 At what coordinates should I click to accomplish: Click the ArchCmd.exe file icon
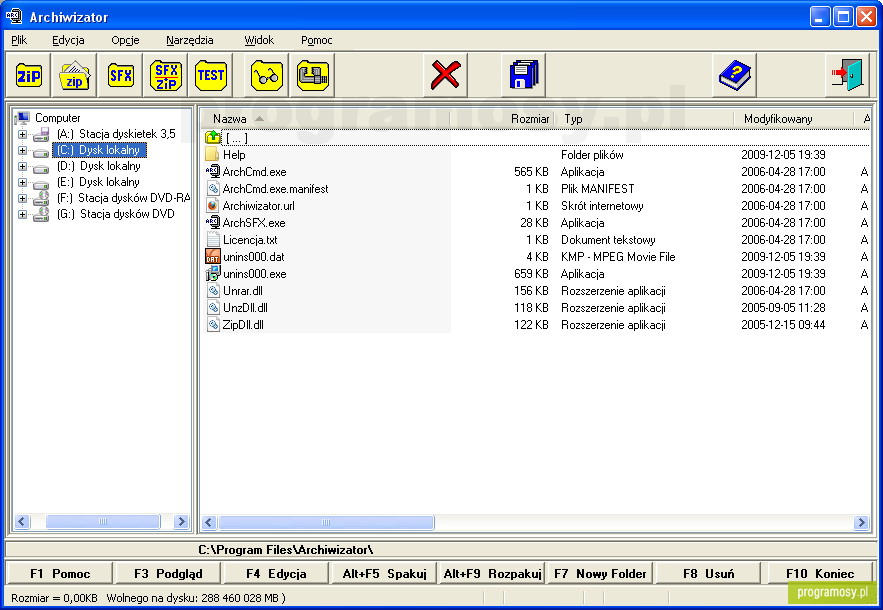click(x=212, y=171)
